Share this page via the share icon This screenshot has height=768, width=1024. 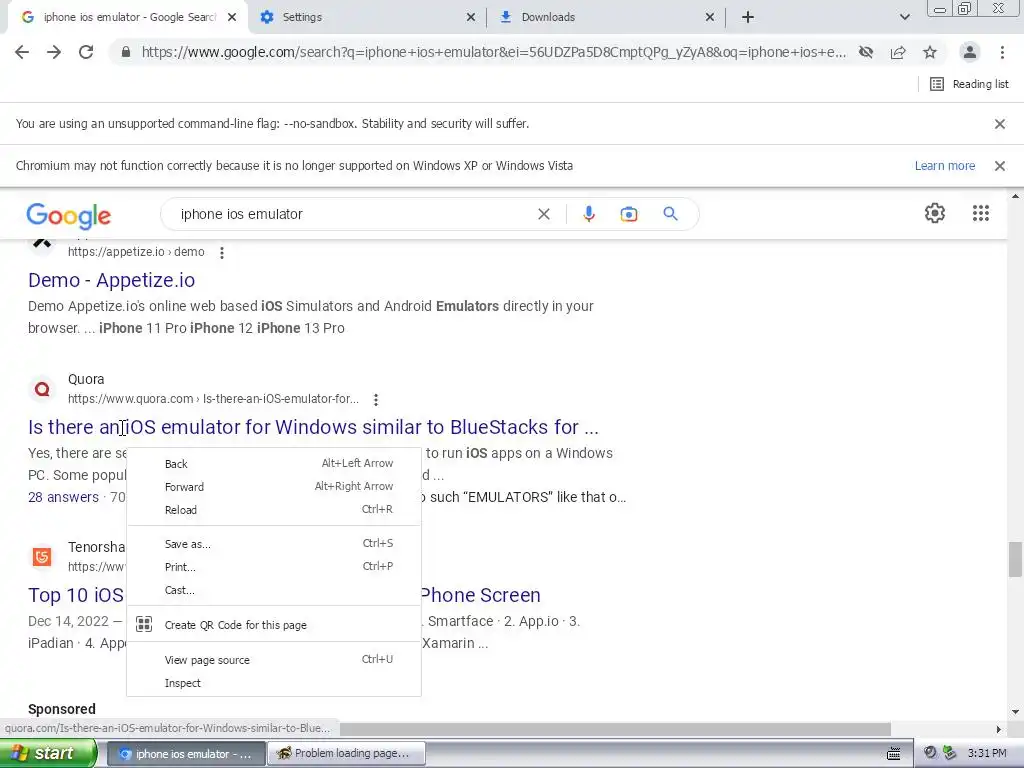pyautogui.click(x=898, y=52)
